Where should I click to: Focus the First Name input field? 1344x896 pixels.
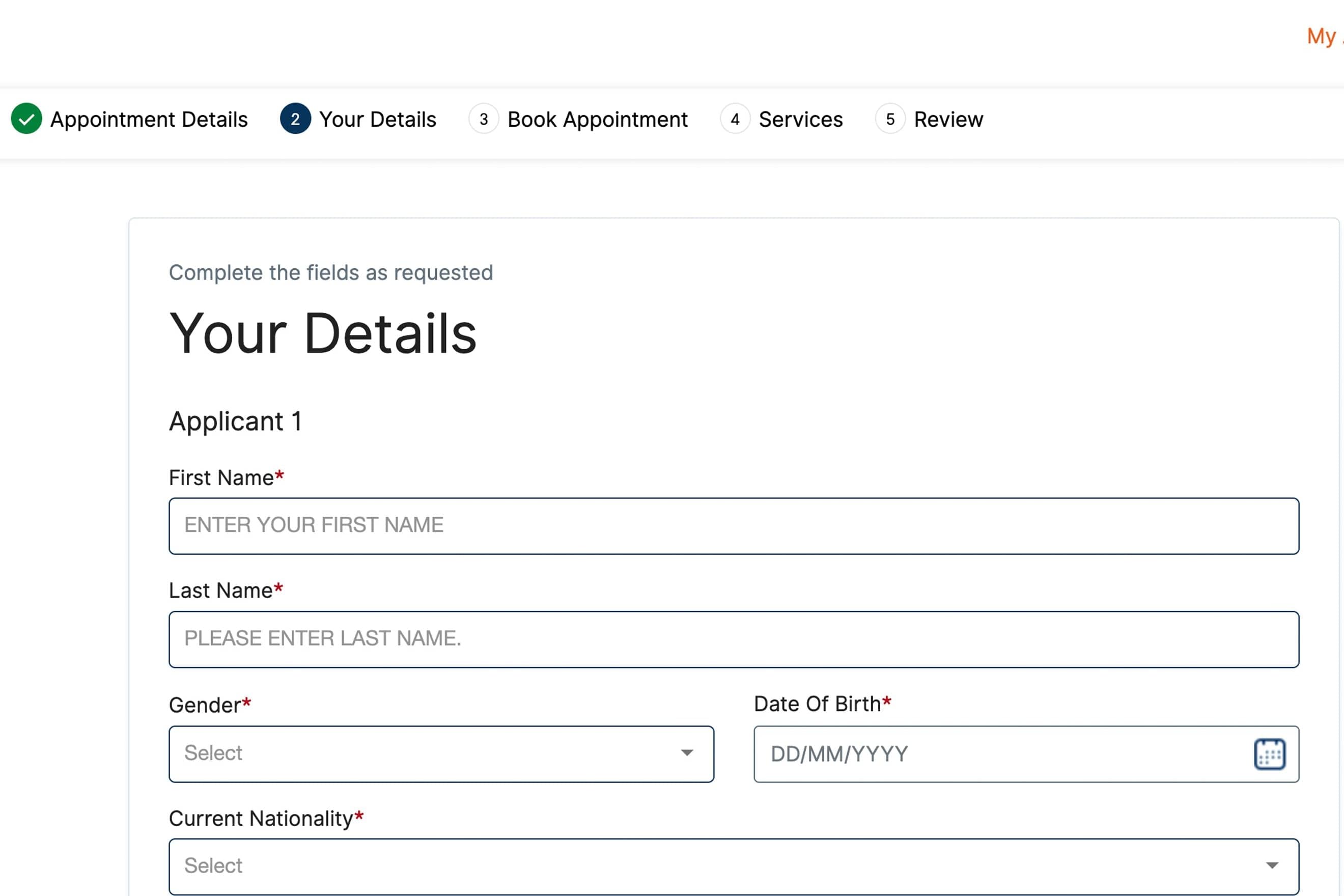pos(734,526)
